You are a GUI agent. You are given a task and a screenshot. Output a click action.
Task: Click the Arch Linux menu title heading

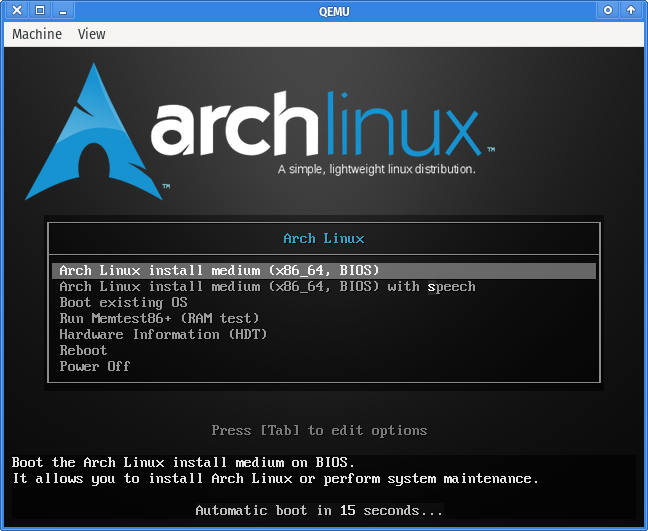tap(324, 238)
